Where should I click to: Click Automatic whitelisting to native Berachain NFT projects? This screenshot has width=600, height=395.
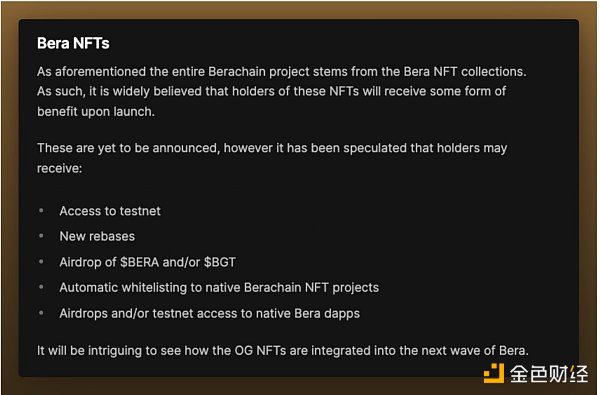(x=219, y=287)
